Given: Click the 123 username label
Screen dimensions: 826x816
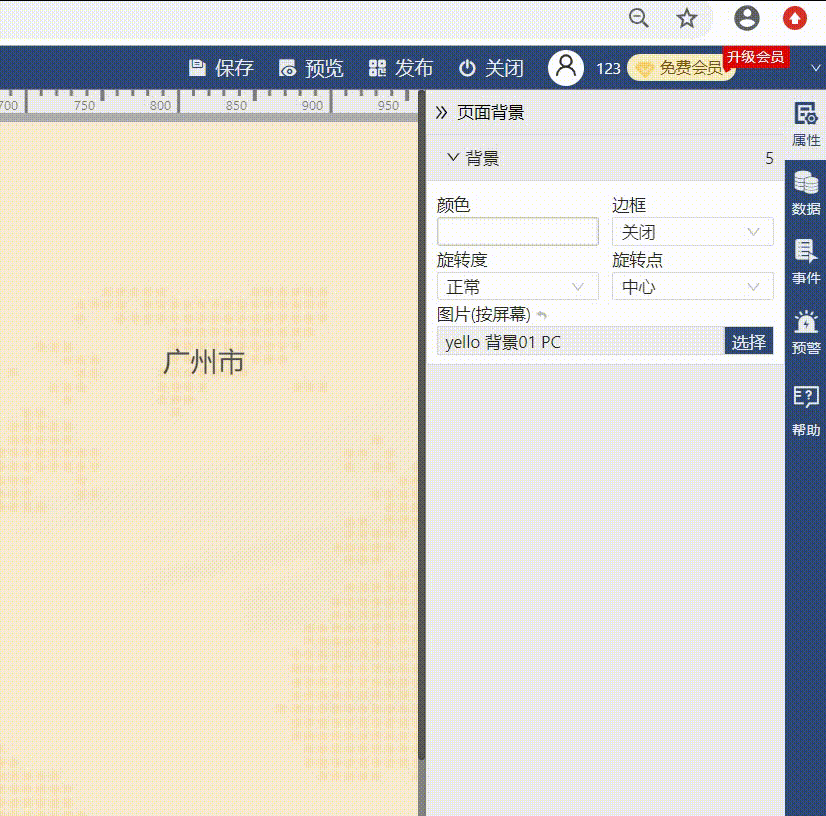Looking at the screenshot, I should click(608, 68).
